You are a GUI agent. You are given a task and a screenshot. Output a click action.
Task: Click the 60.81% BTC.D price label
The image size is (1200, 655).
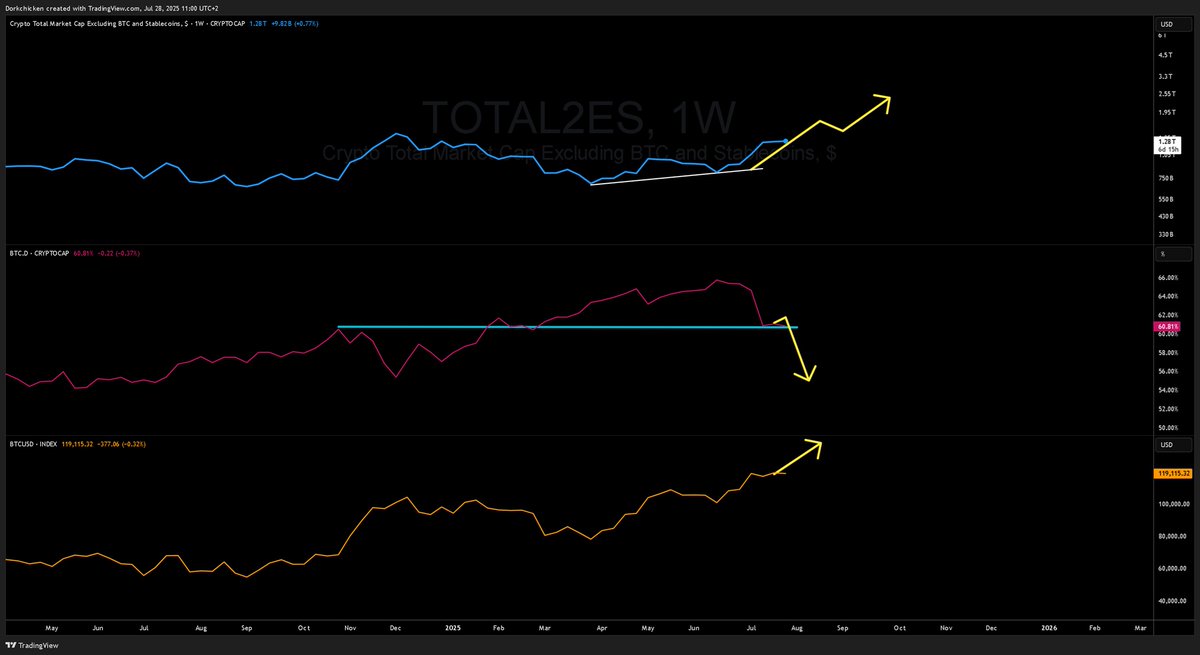point(1166,326)
